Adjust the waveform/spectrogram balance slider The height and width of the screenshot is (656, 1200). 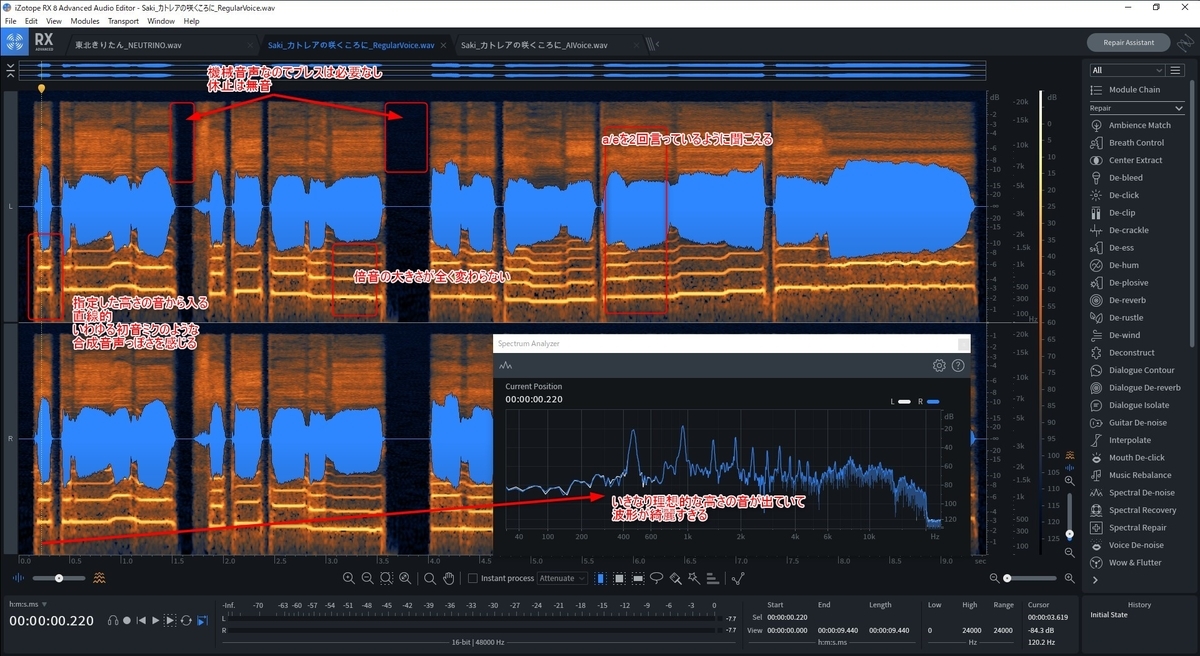click(59, 578)
